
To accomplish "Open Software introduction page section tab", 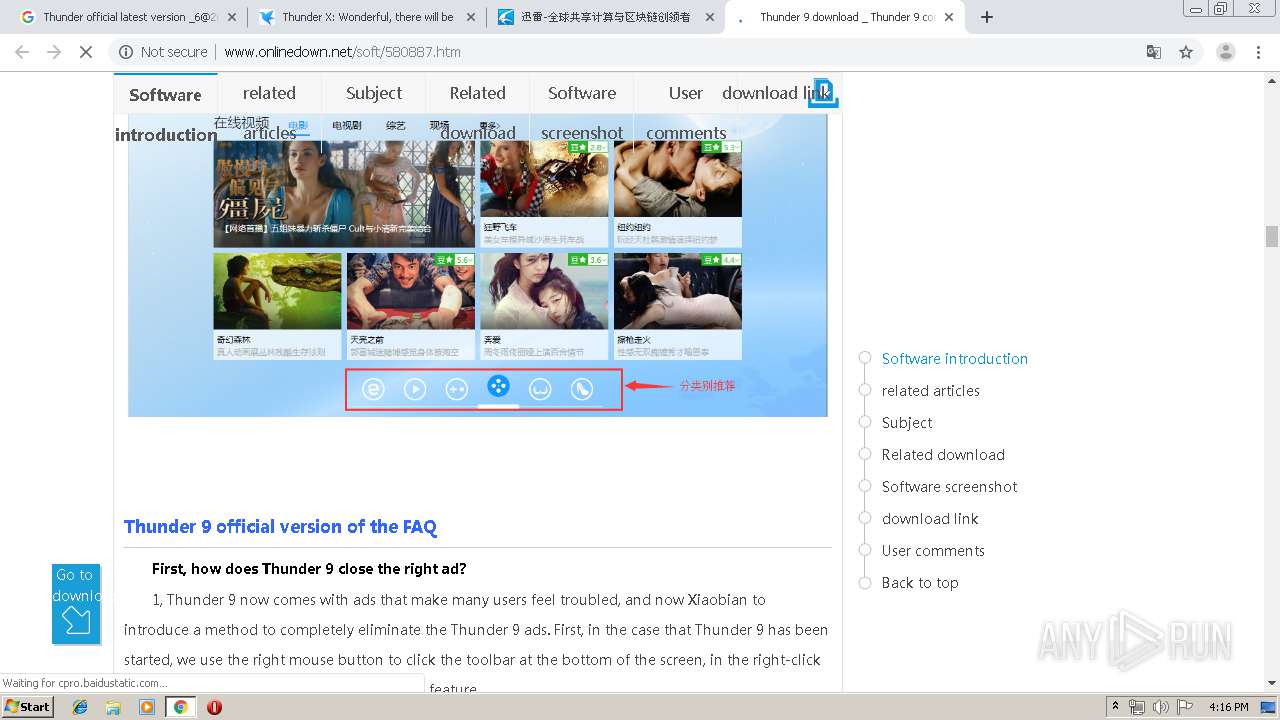I will [166, 114].
